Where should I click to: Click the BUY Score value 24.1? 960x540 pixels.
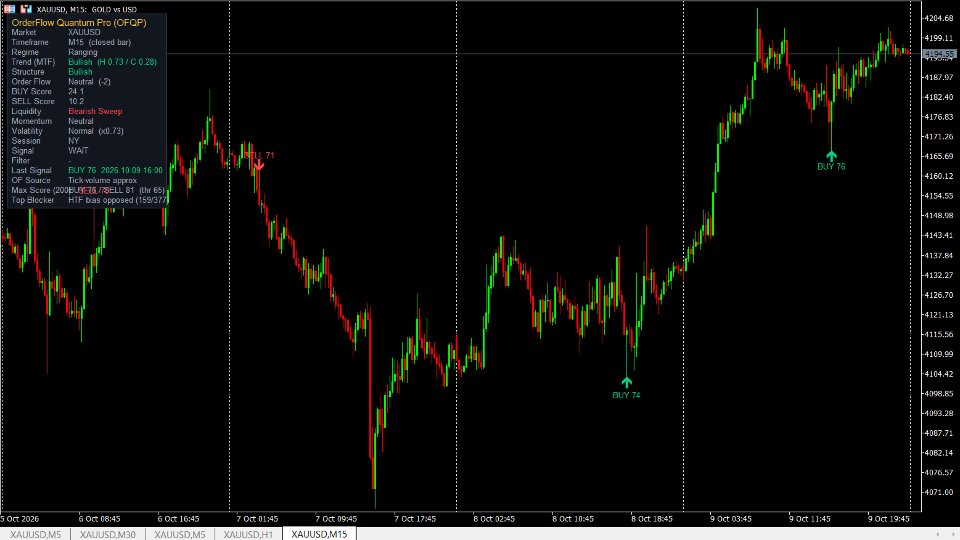coord(76,91)
